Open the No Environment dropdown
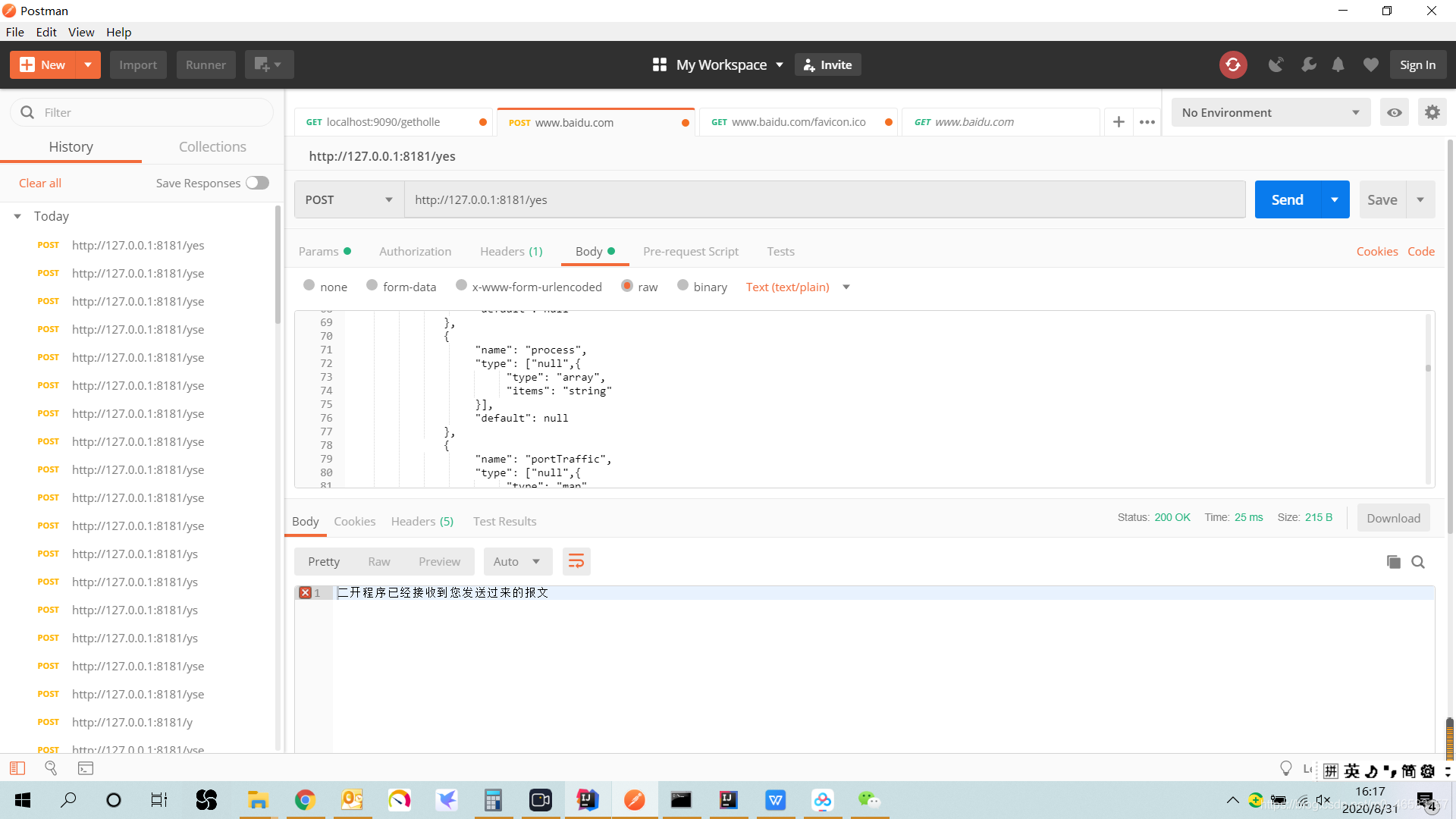The width and height of the screenshot is (1456, 819). 1270,112
